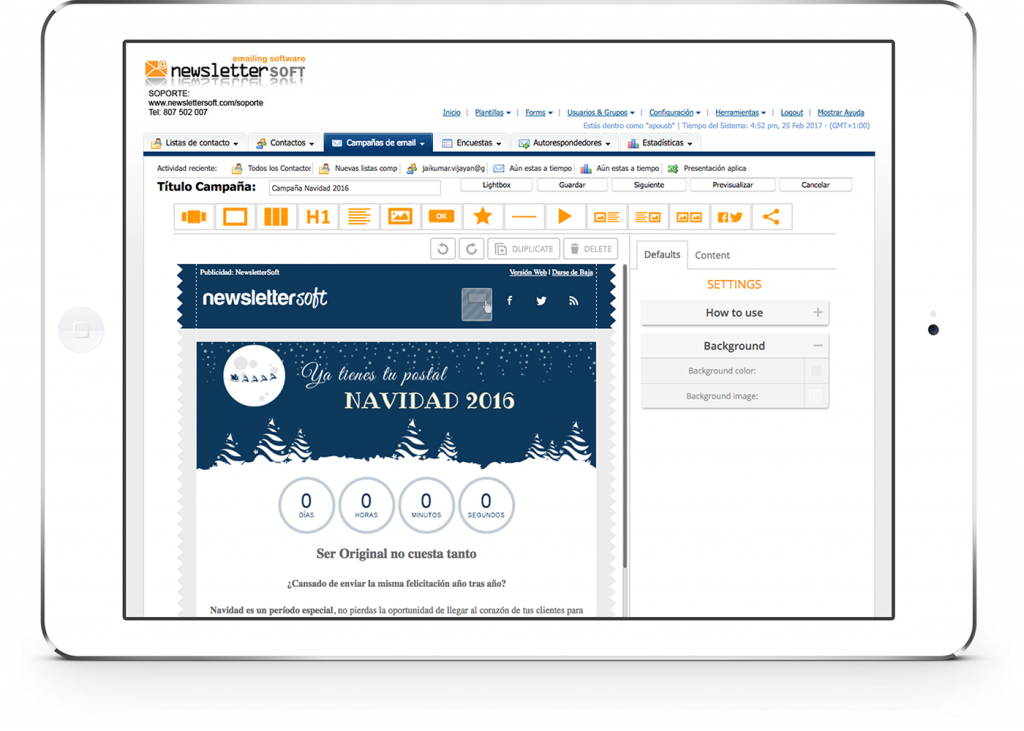This screenshot has width=1024, height=731.
Task: Undo the last editor action
Action: coord(443,249)
